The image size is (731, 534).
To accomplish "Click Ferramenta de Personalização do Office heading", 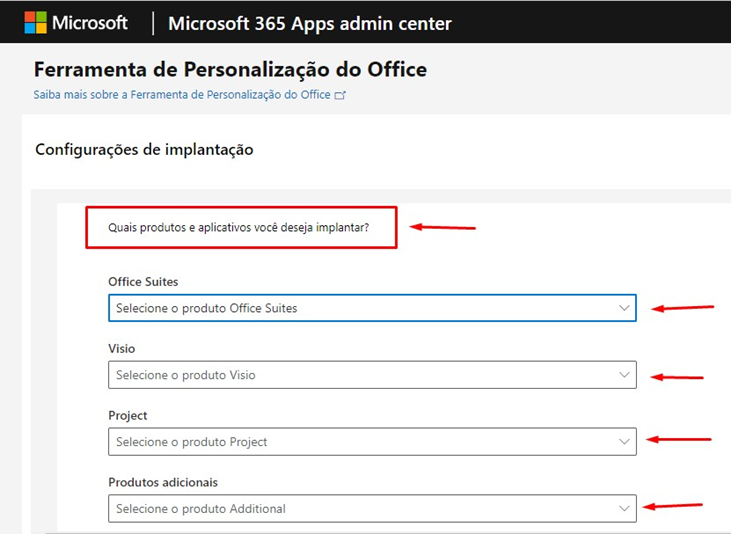I will pos(230,69).
